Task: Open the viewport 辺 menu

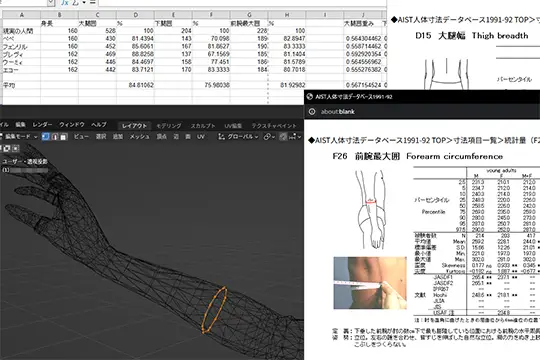Action: point(176,137)
